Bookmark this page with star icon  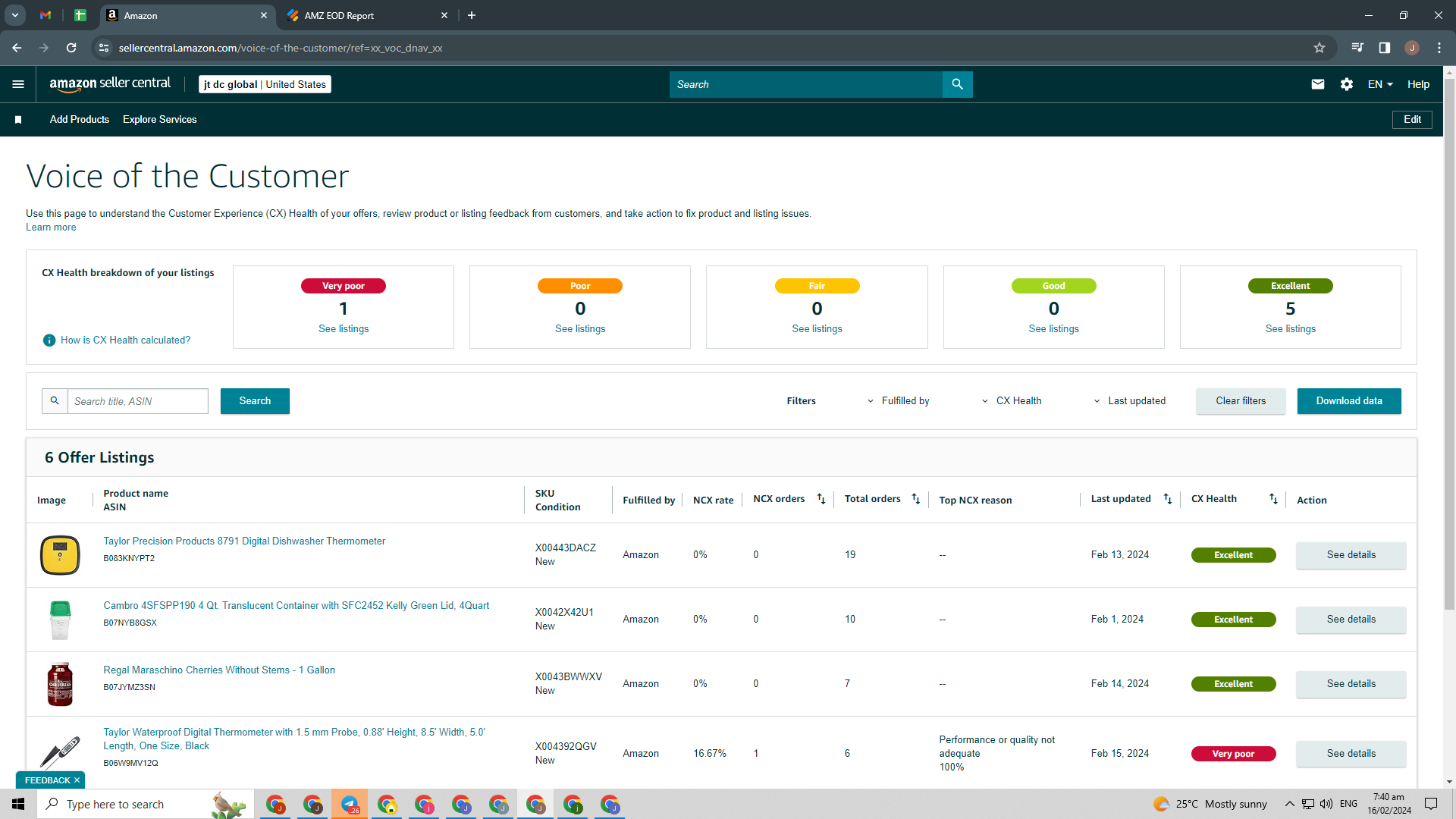coord(1319,48)
